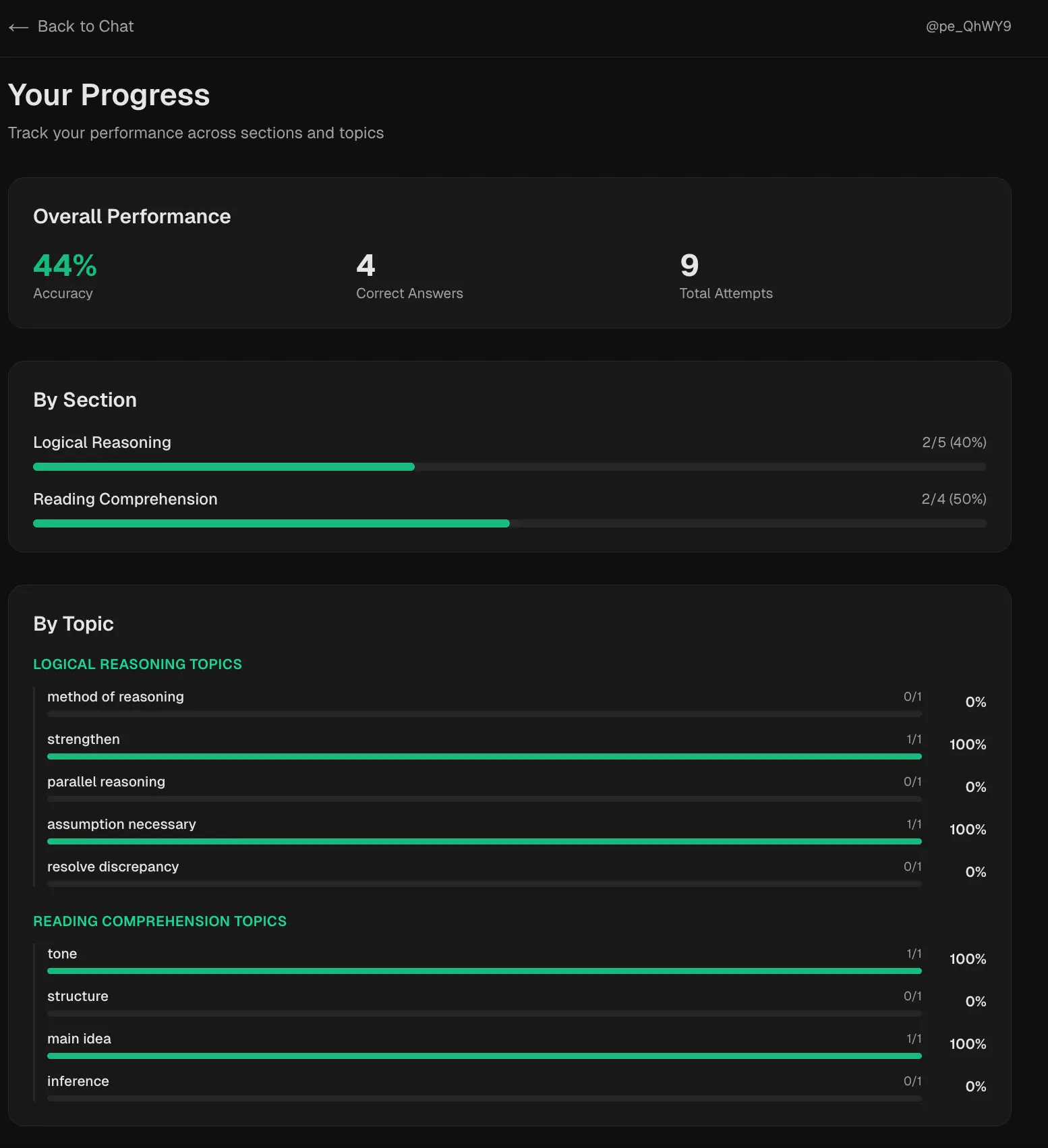Select the Reading Comprehension section row
Image resolution: width=1048 pixels, height=1148 pixels.
coord(125,499)
